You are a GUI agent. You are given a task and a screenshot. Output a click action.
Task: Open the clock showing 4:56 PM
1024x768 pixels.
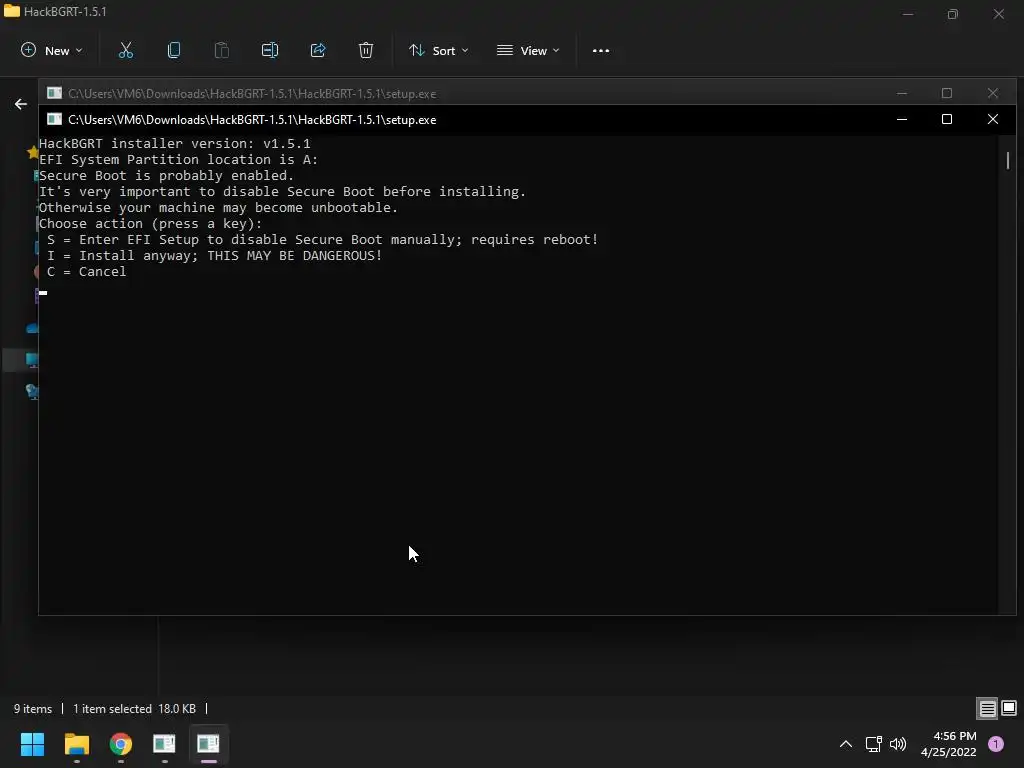[949, 744]
